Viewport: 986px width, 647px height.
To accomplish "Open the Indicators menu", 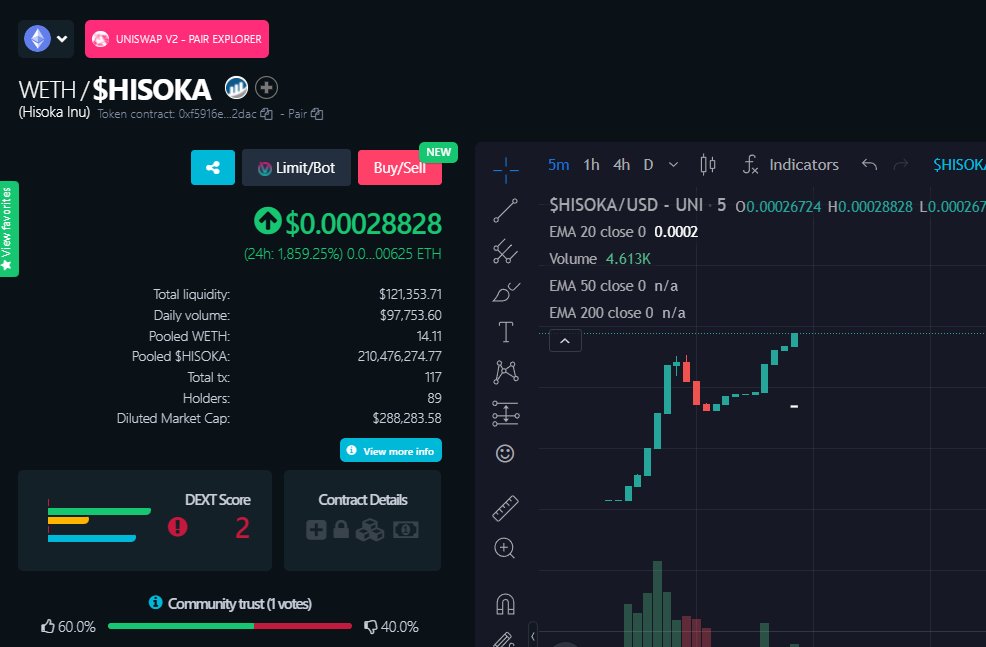I will [x=790, y=165].
